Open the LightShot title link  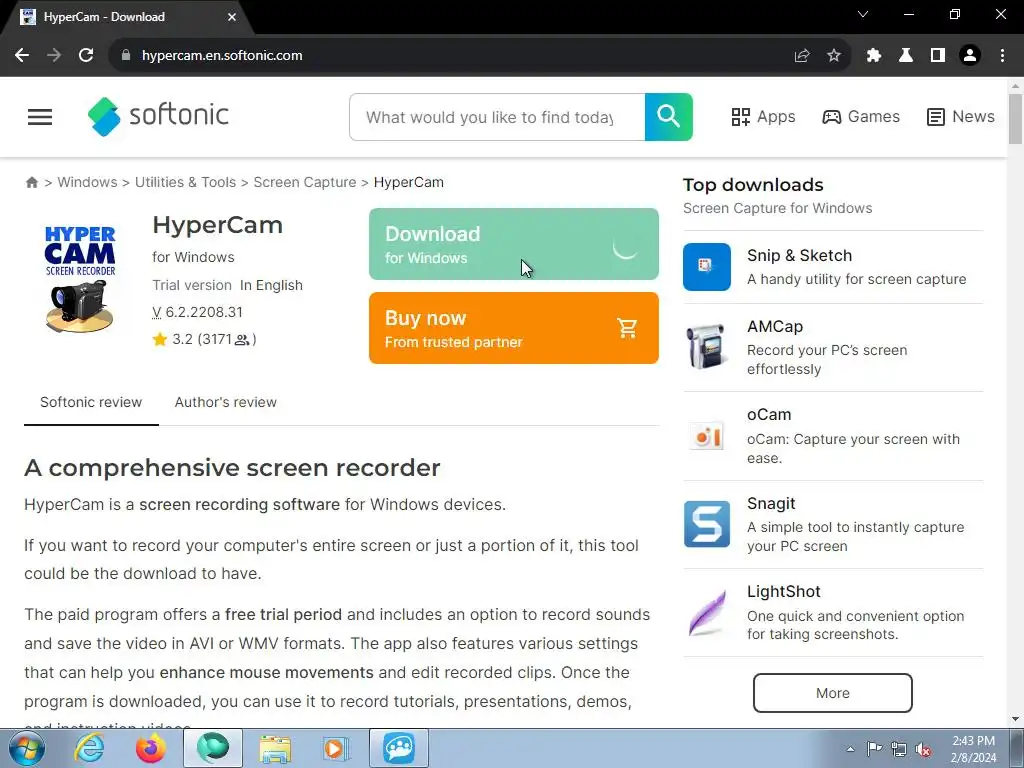783,592
